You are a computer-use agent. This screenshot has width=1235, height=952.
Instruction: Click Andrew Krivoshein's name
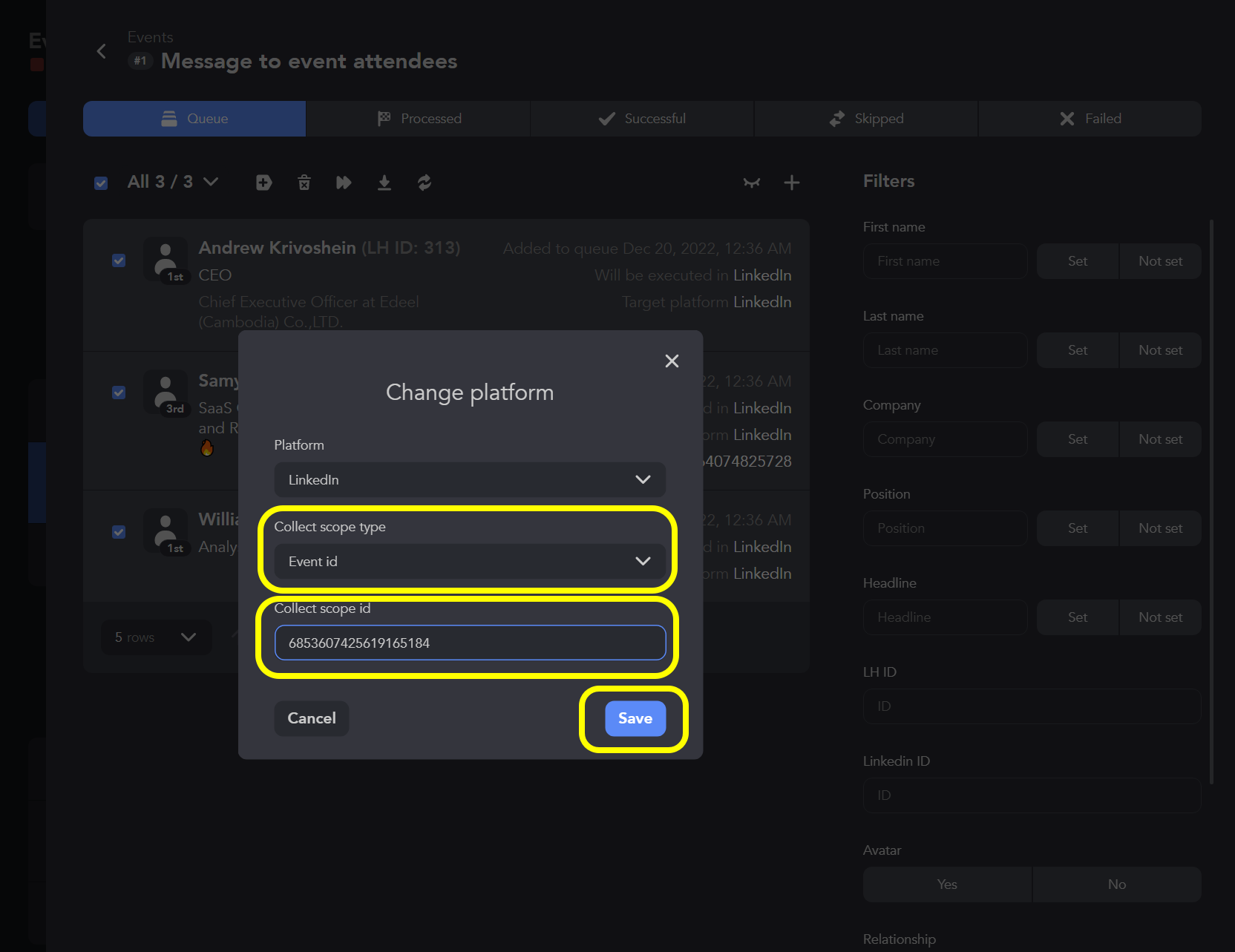pos(278,248)
